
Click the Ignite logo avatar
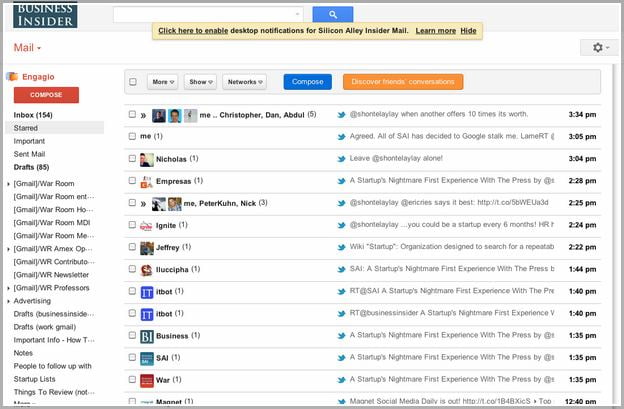coord(146,226)
